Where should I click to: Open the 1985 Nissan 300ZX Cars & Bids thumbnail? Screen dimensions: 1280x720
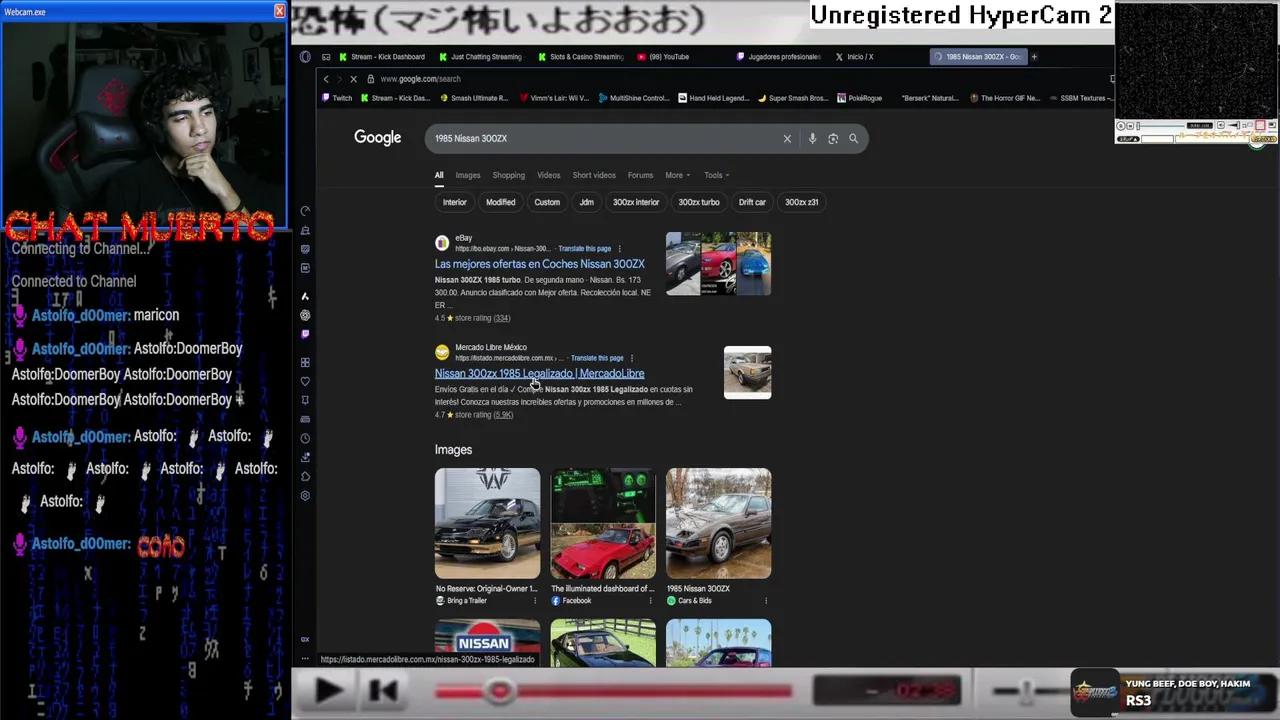tap(718, 523)
